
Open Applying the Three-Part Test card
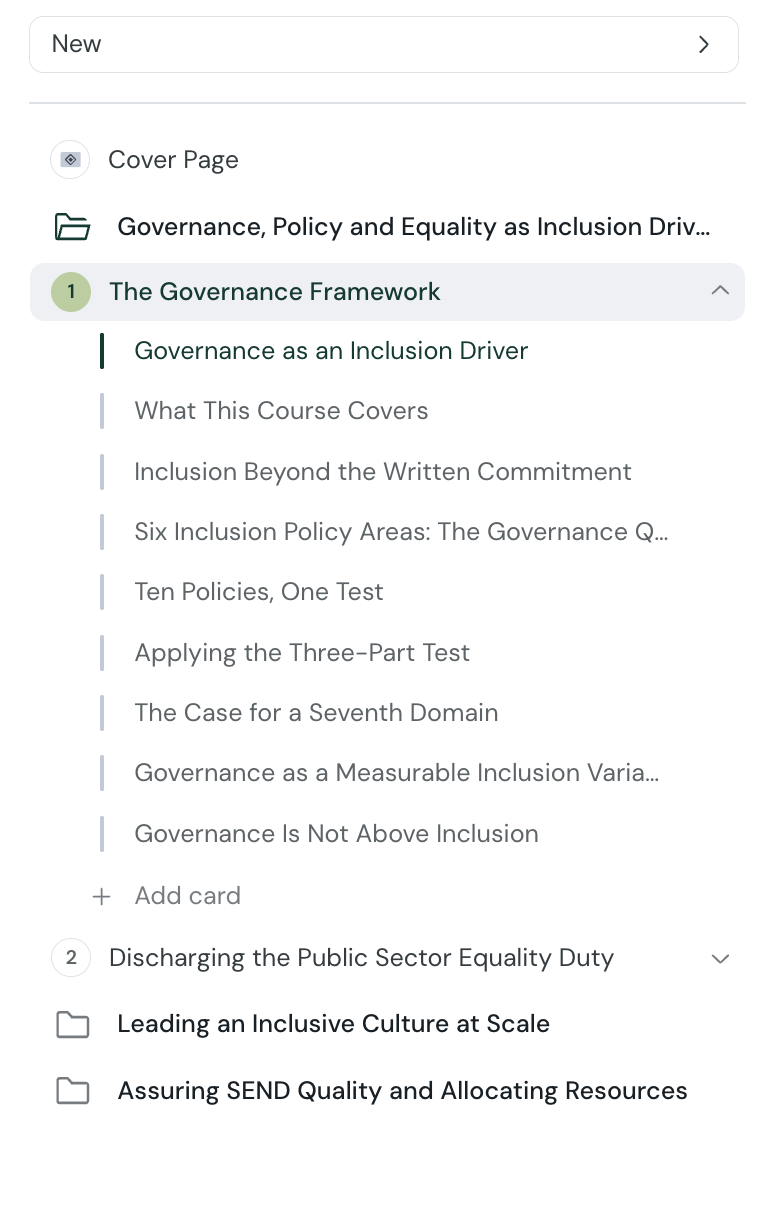[x=302, y=653]
